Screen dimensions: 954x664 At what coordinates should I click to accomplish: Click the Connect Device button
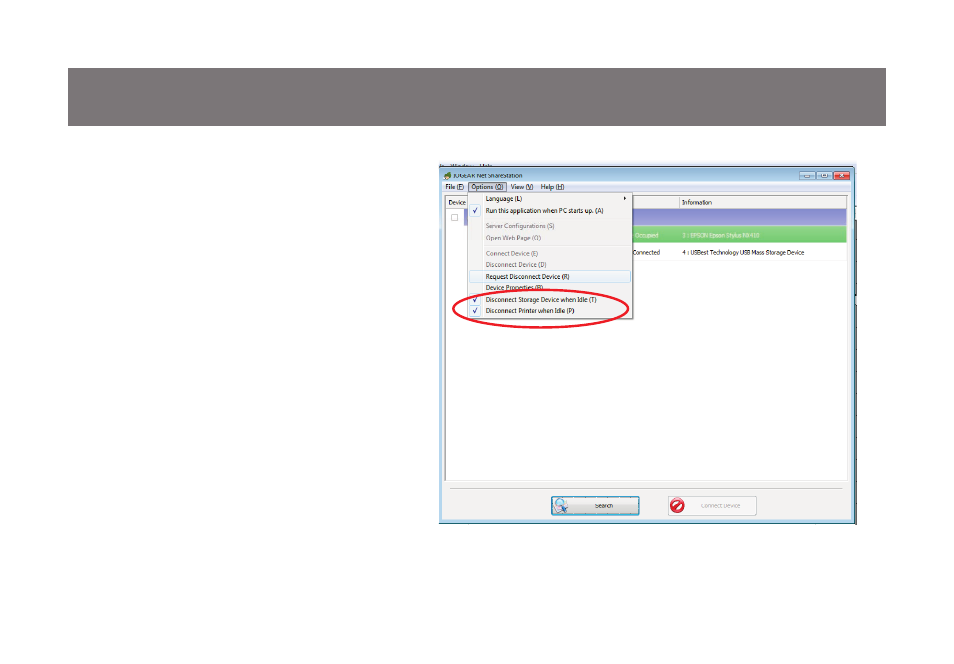tap(712, 506)
